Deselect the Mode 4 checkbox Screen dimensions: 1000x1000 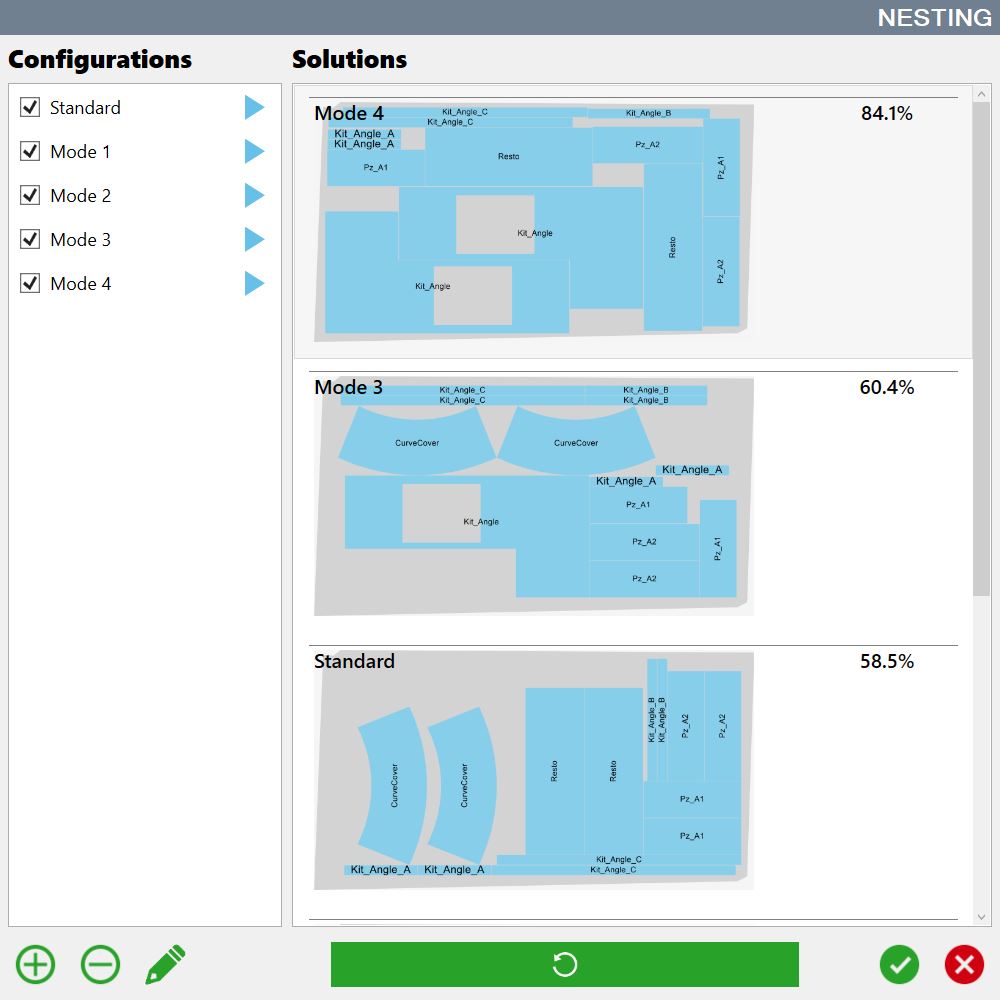[30, 283]
